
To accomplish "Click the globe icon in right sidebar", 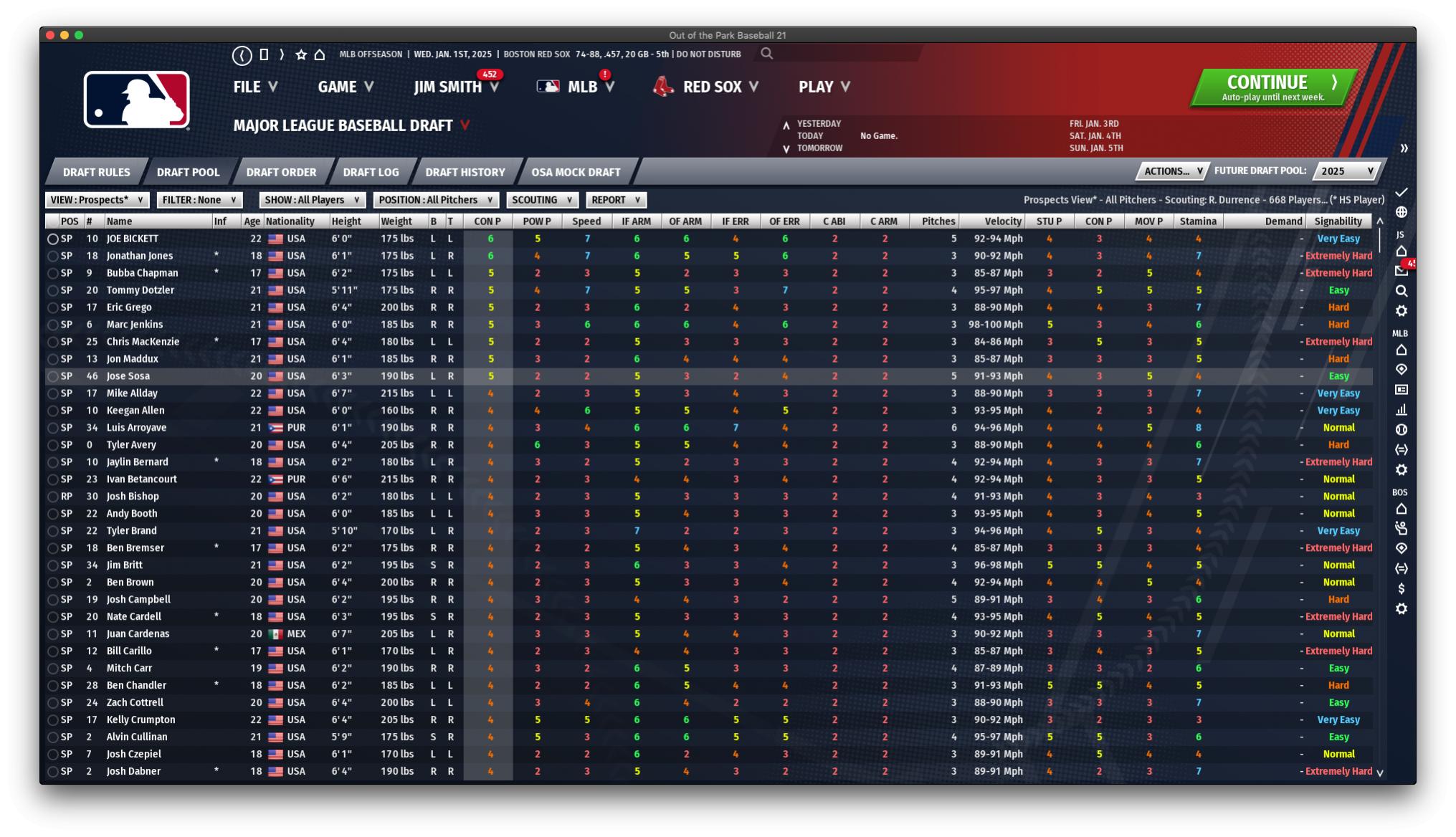I will coord(1402,212).
